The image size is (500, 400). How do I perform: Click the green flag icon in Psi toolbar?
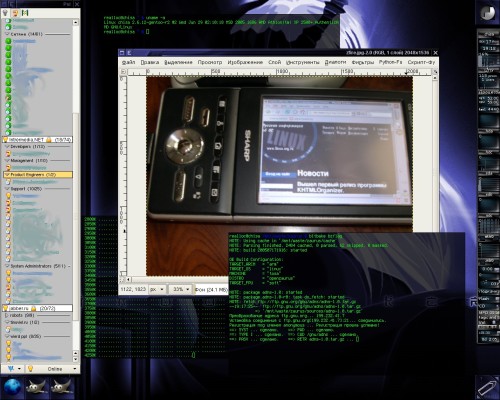pyautogui.click(x=25, y=13)
